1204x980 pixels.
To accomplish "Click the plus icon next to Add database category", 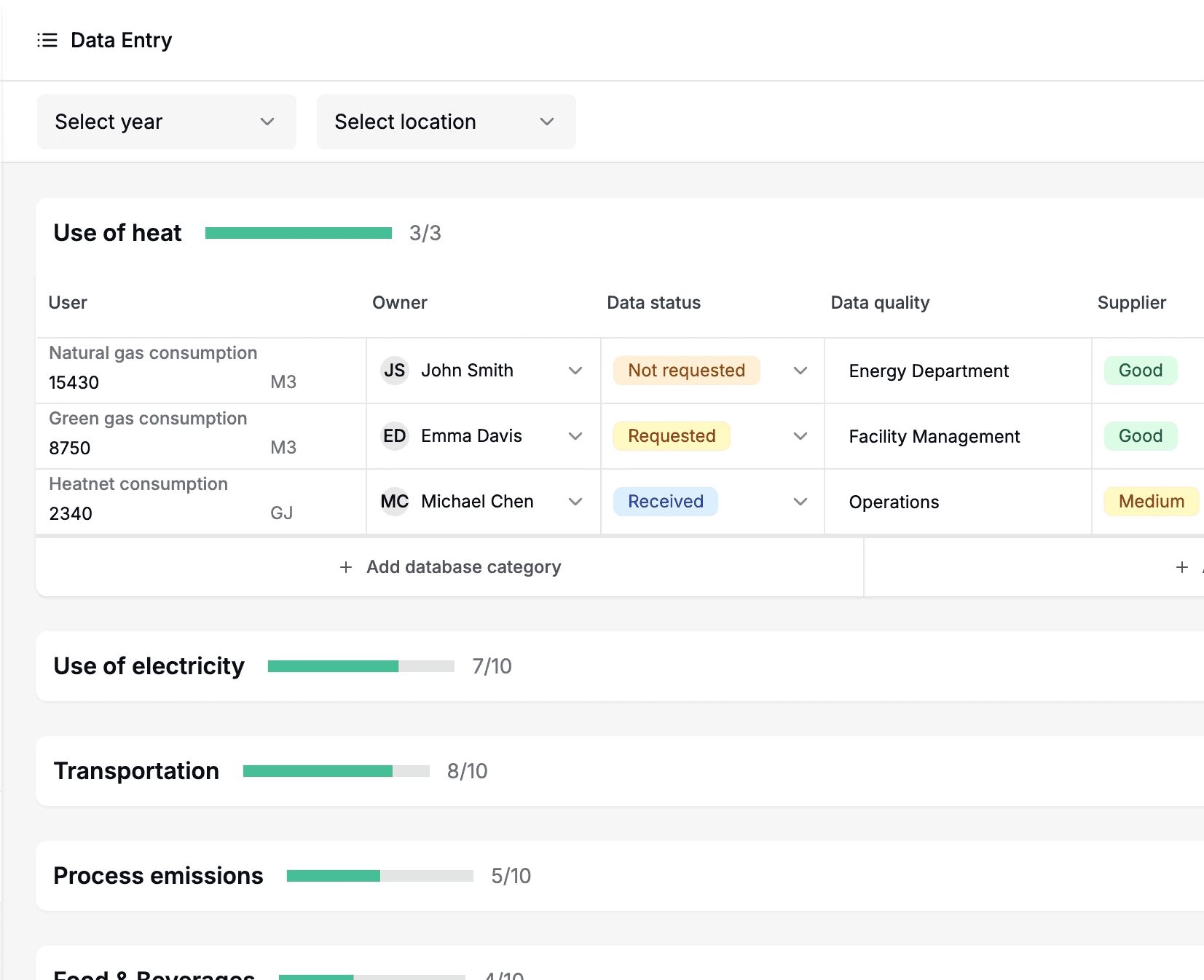I will click(x=346, y=567).
